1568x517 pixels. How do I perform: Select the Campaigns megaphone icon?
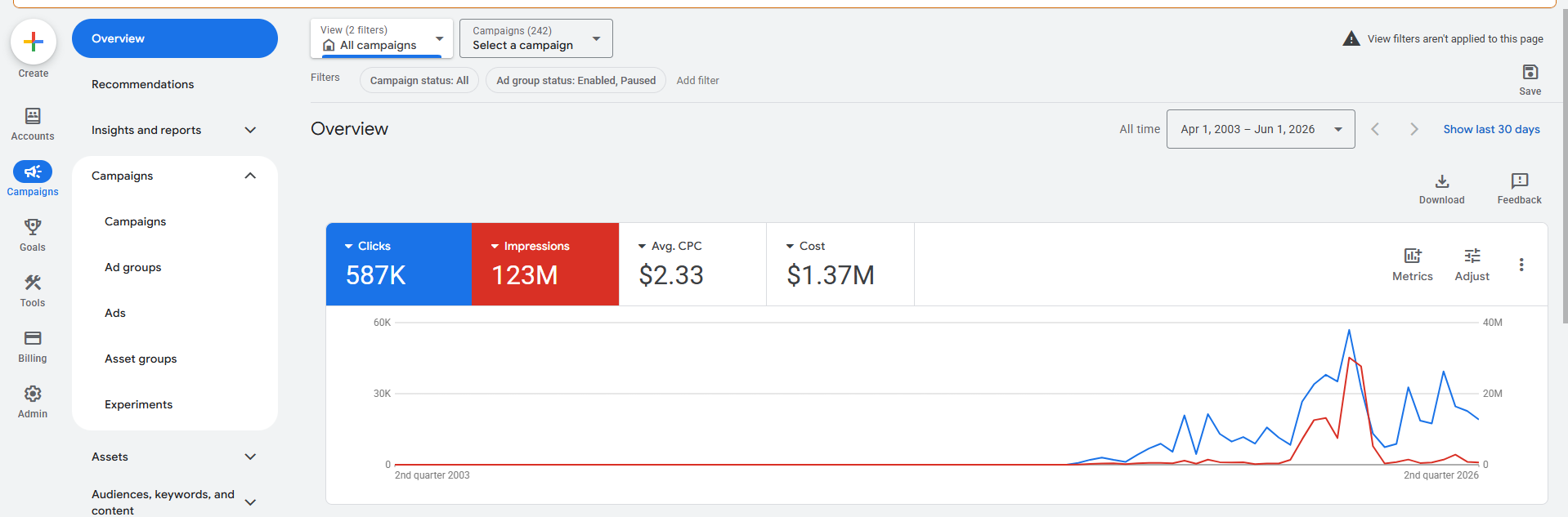(33, 172)
